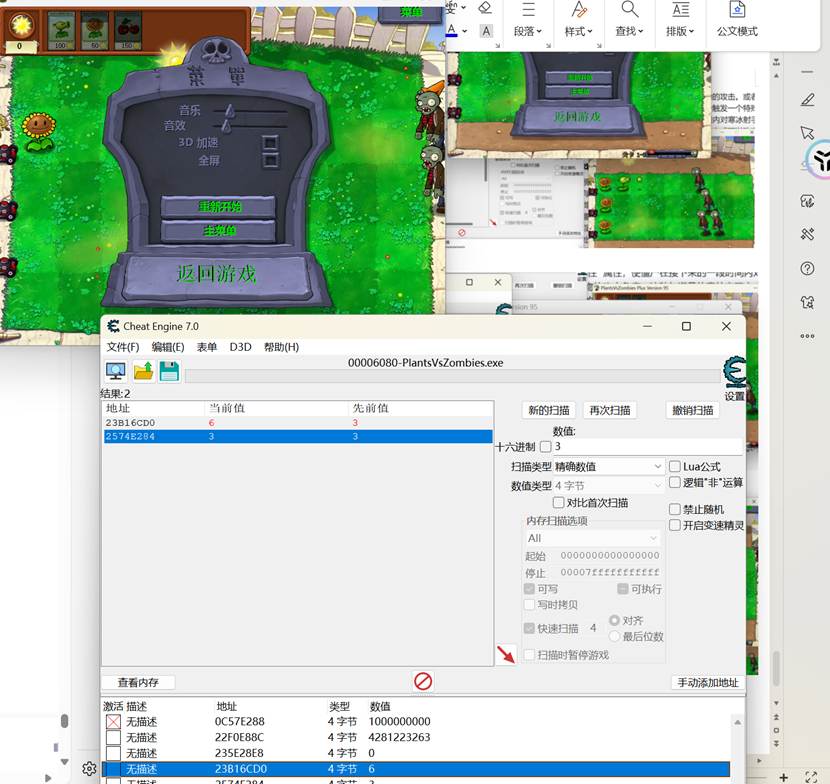830x784 pixels.
Task: Click the open folder icon in Cheat Engine
Action: click(143, 371)
